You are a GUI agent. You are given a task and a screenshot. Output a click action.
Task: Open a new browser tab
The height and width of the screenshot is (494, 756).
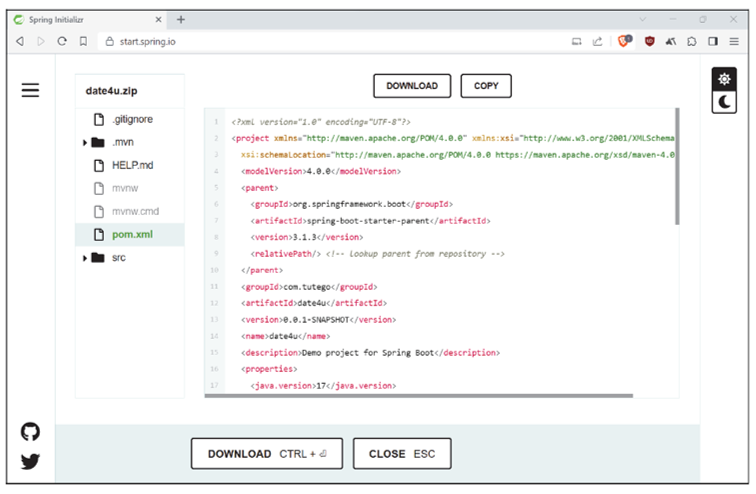tap(181, 19)
